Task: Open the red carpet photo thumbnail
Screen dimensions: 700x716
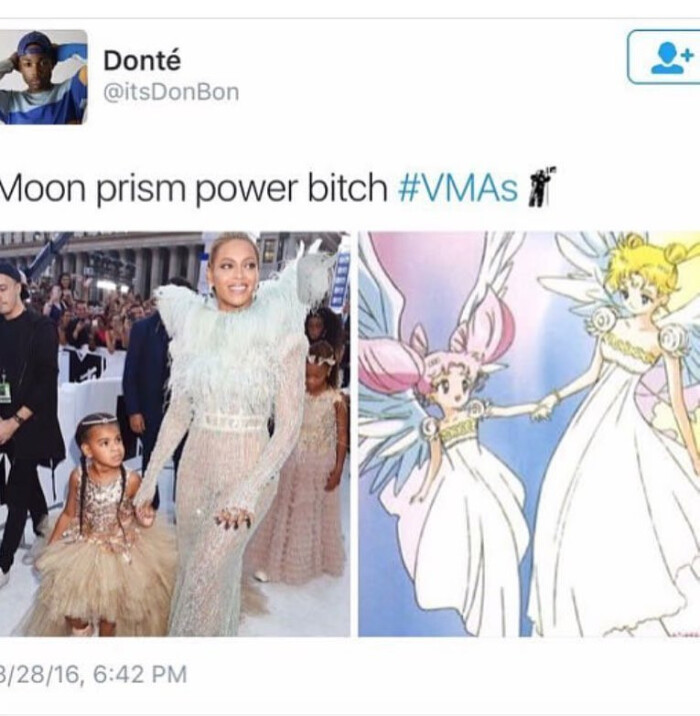Action: pyautogui.click(x=175, y=434)
